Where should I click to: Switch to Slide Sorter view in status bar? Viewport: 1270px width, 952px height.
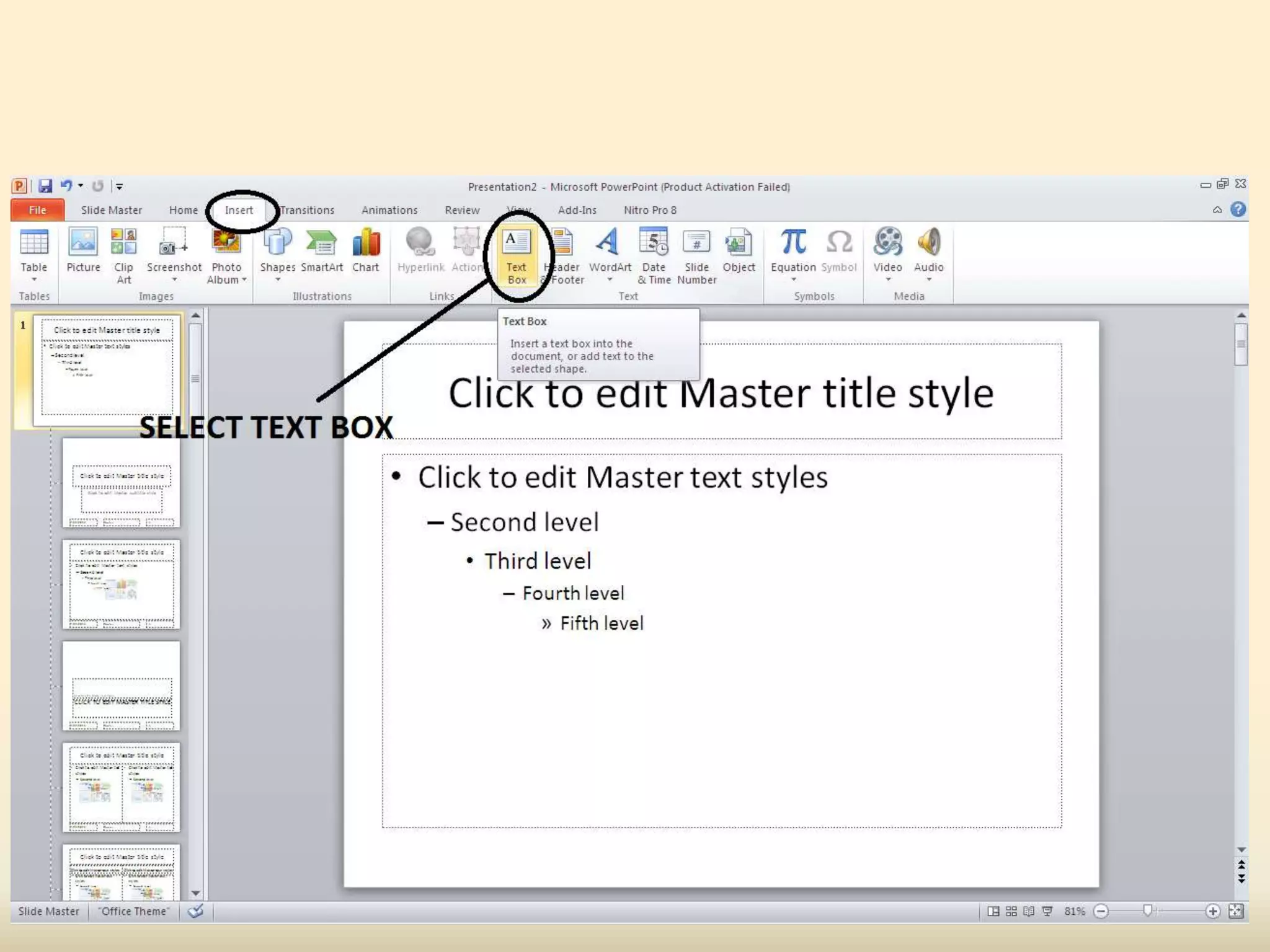pos(1011,911)
